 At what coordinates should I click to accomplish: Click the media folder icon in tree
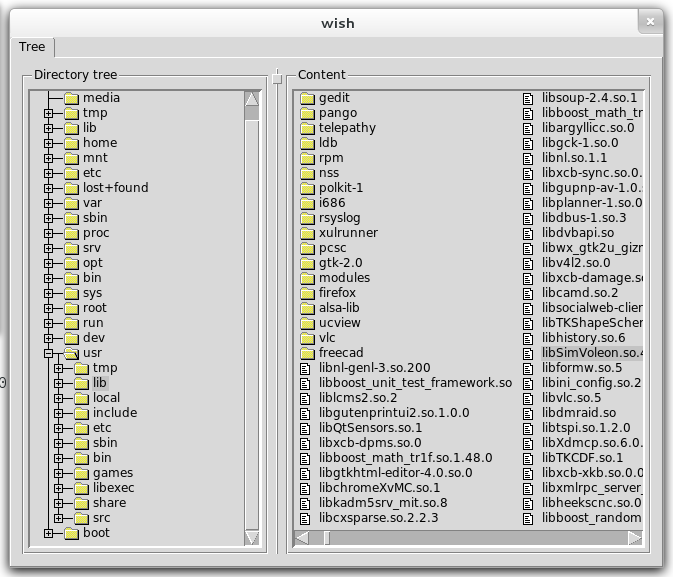tap(72, 98)
